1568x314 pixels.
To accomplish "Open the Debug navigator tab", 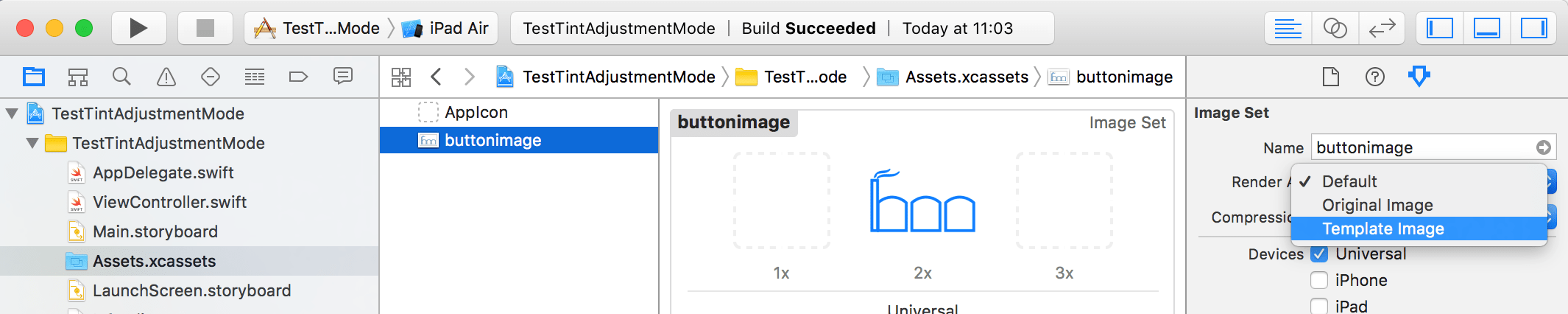I will (255, 77).
